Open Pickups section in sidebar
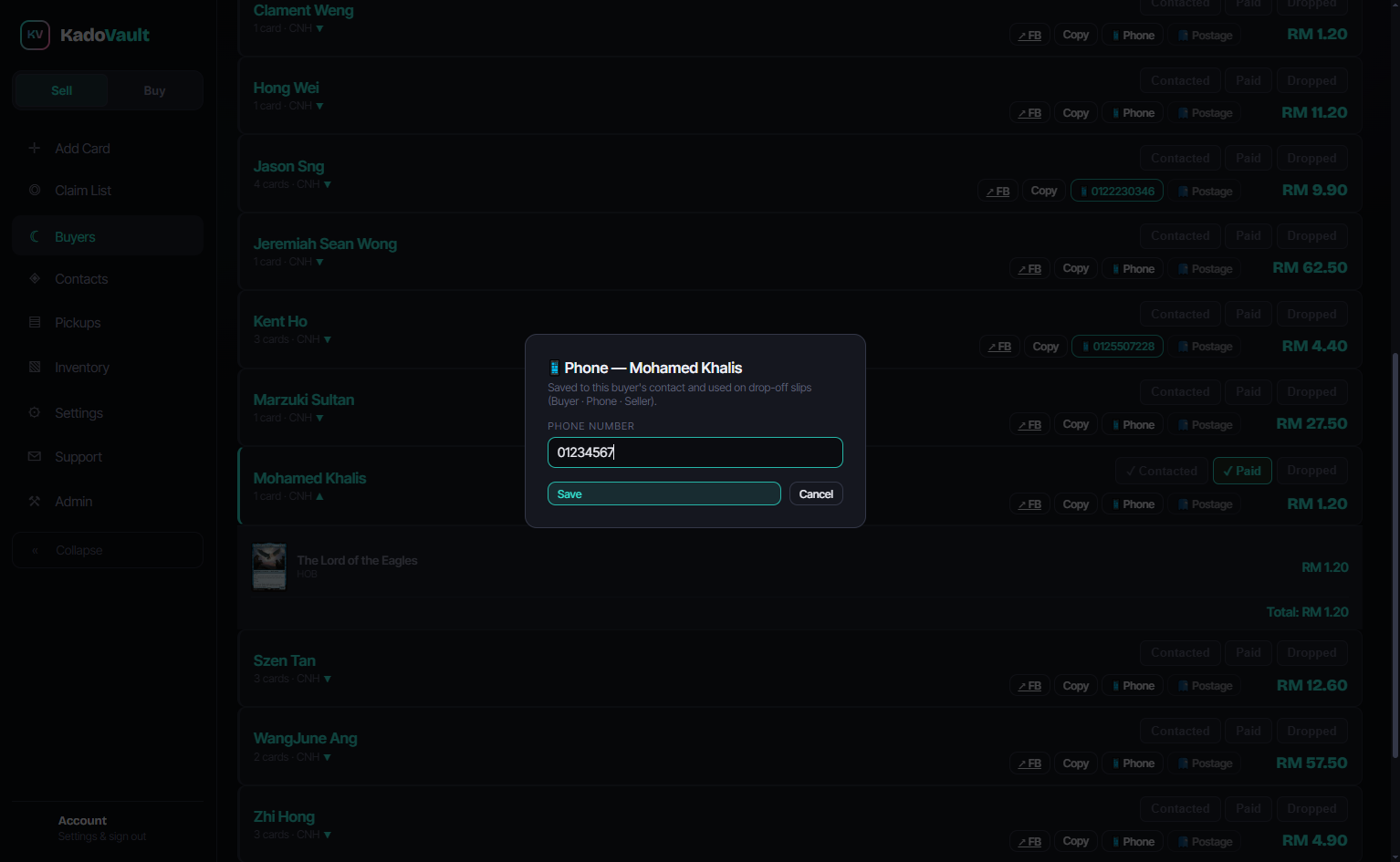The height and width of the screenshot is (862, 1400). click(108, 323)
